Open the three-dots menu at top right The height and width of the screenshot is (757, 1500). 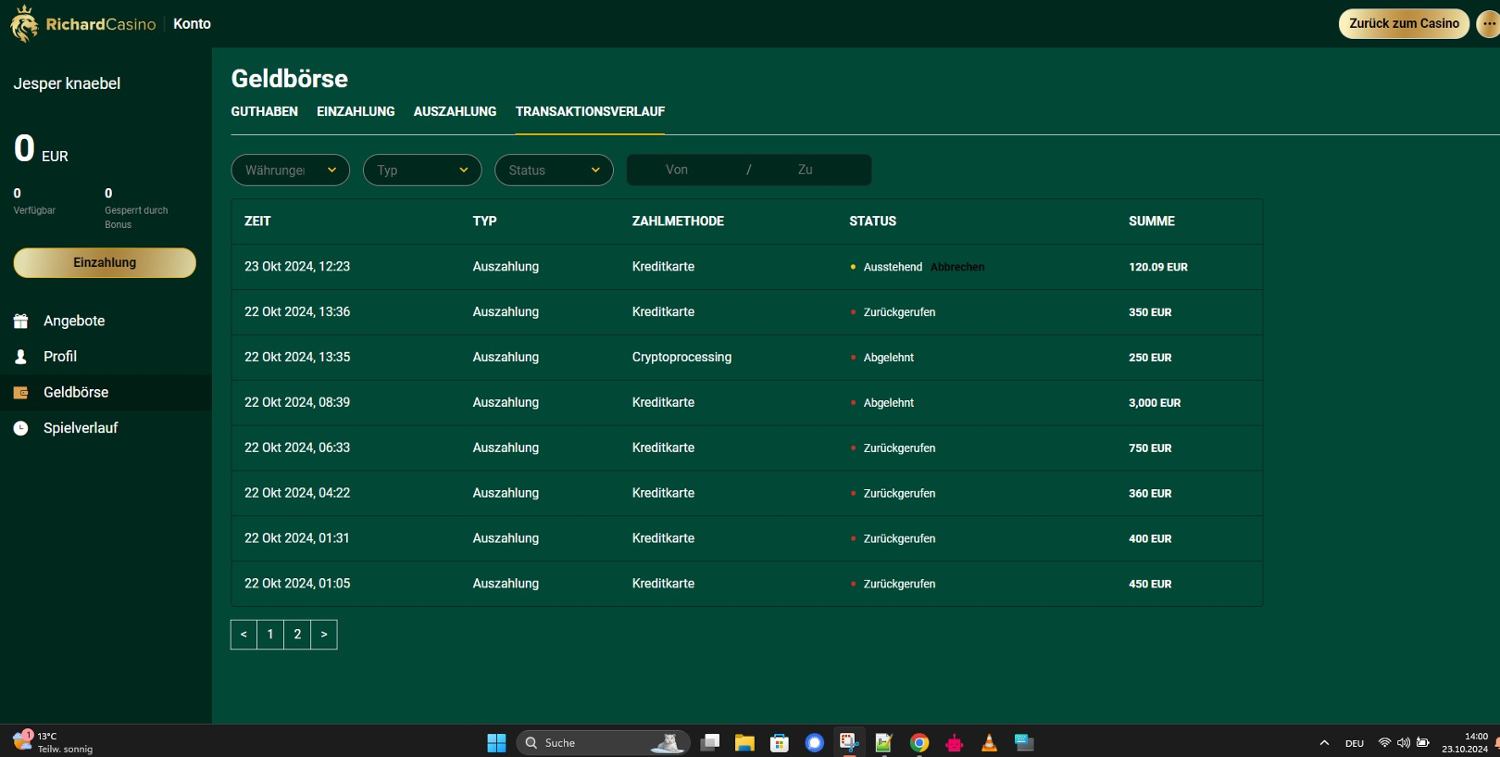pyautogui.click(x=1488, y=24)
